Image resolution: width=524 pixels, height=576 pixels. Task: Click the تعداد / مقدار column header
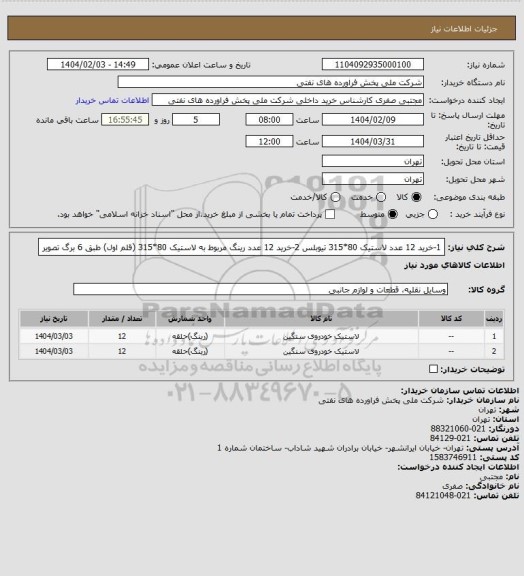(x=122, y=319)
